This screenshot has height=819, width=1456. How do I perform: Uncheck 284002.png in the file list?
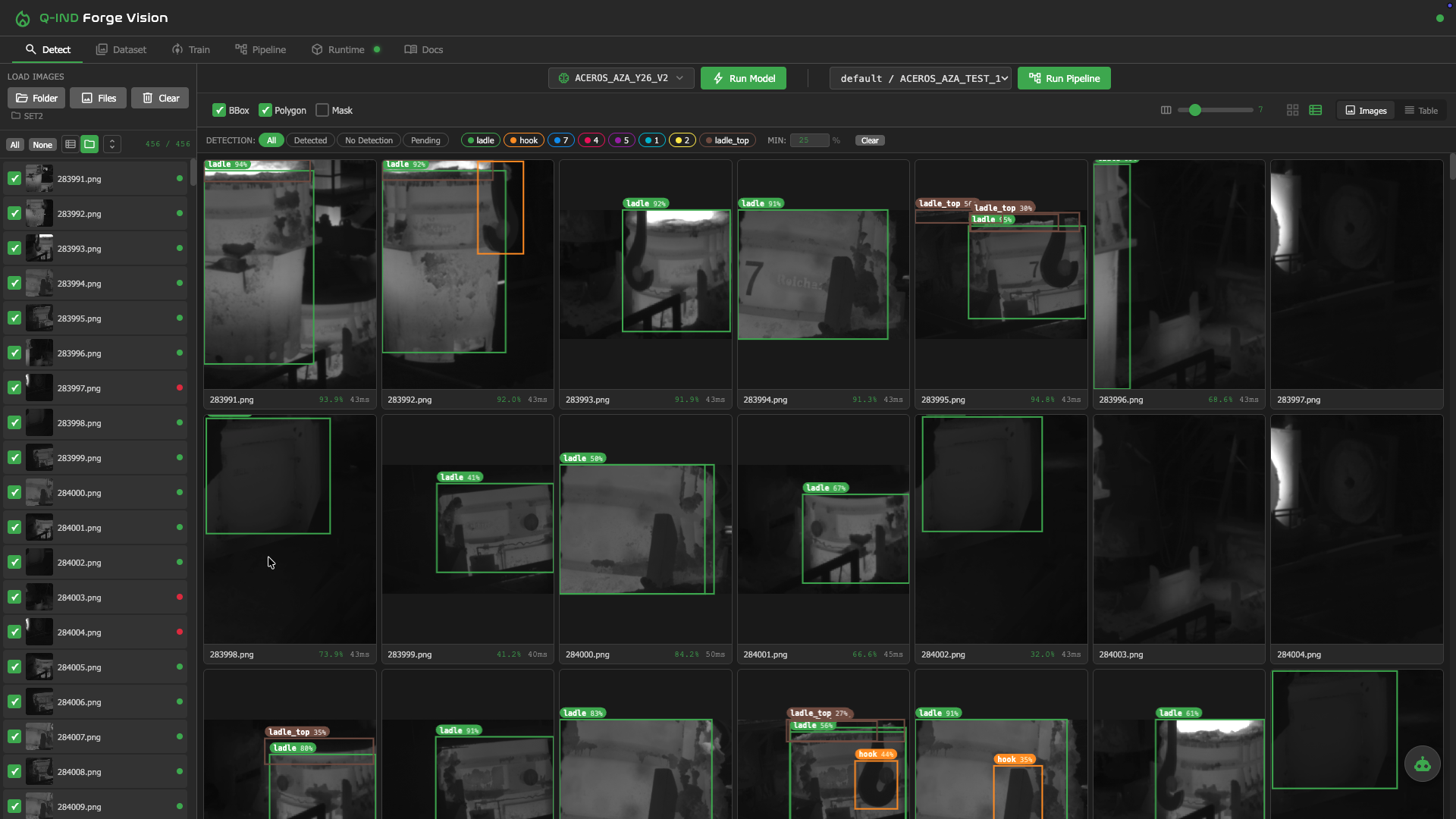(14, 563)
